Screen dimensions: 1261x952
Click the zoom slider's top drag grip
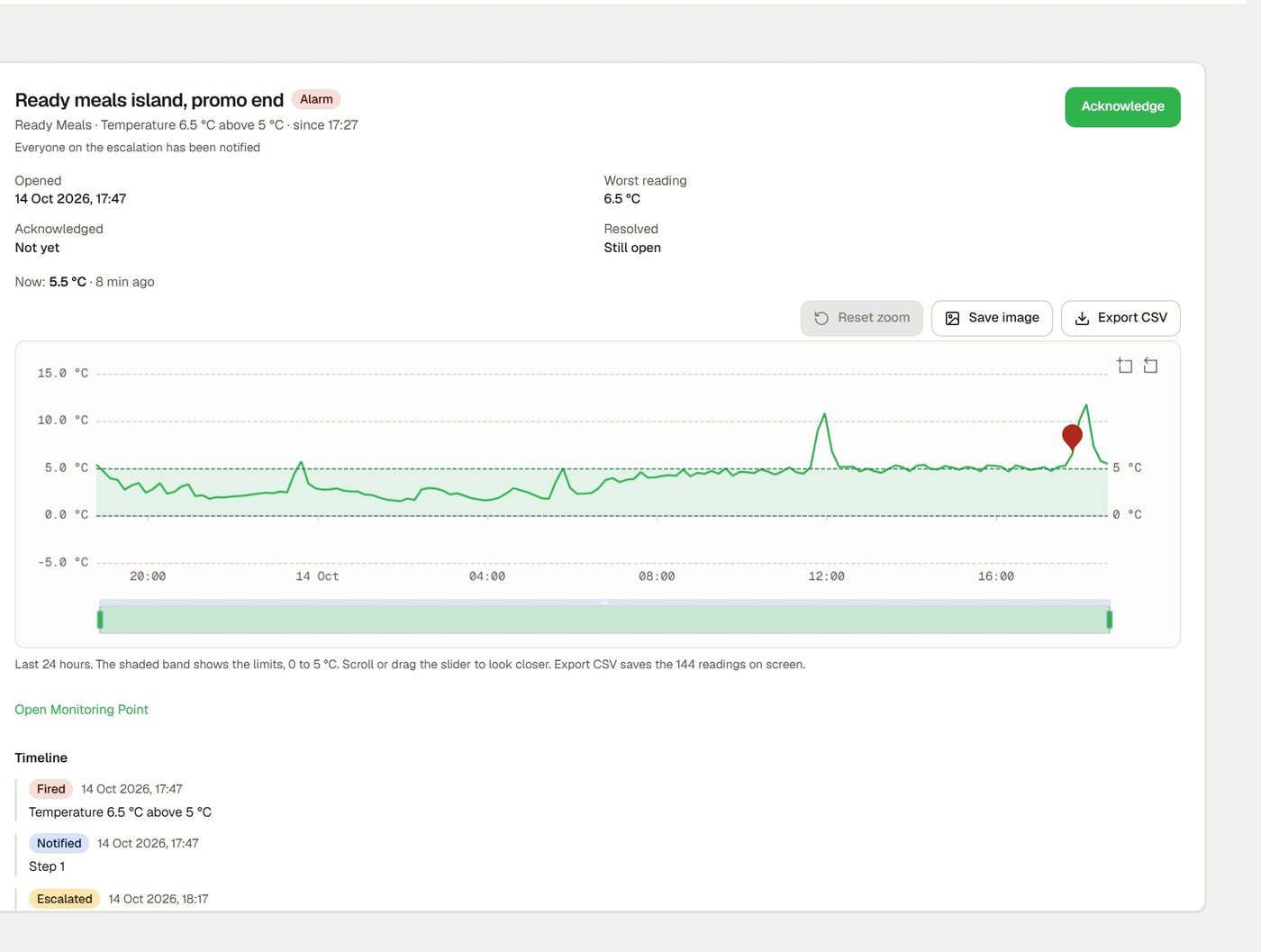(604, 603)
